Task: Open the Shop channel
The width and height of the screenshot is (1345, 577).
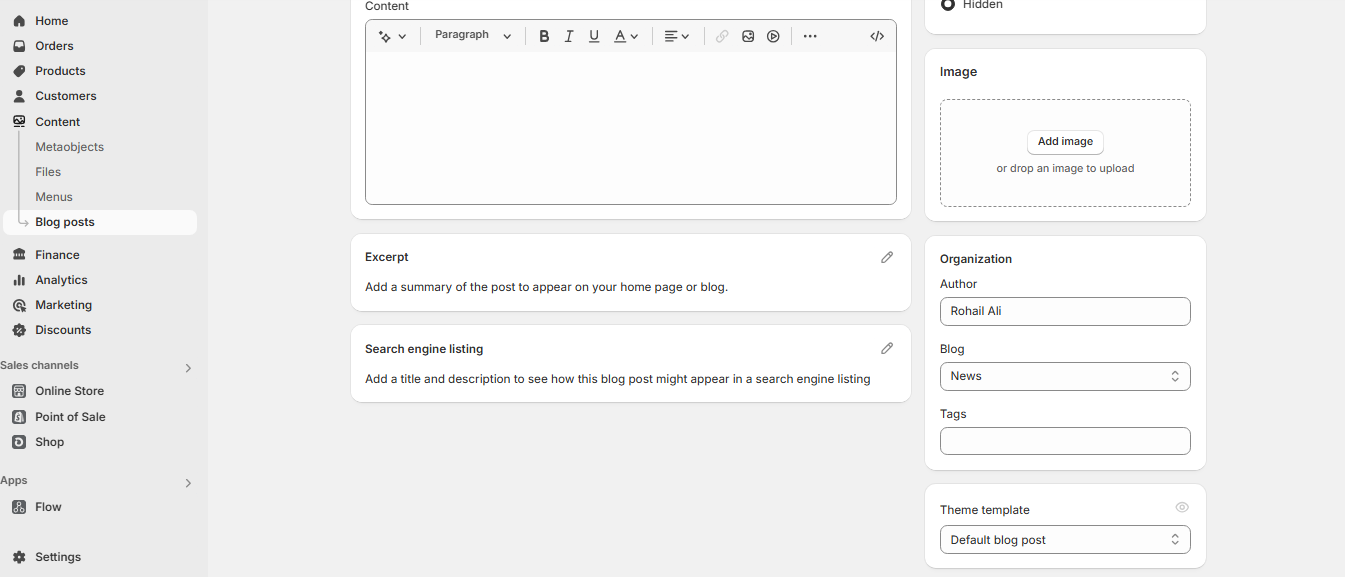Action: [49, 442]
